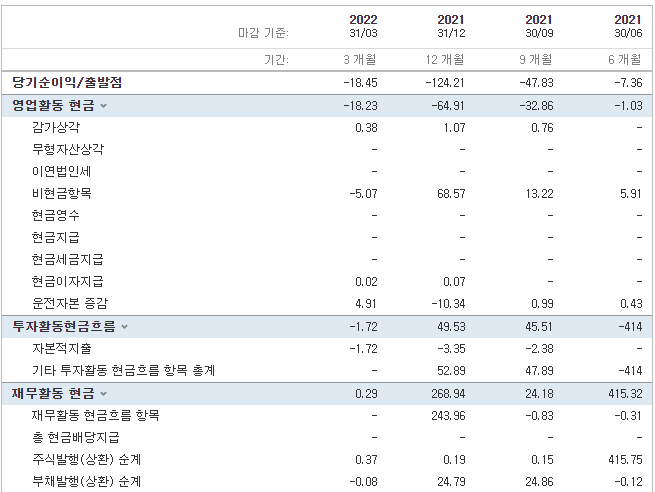The width and height of the screenshot is (655, 492).
Task: Select net income value -124.21
Action: click(445, 83)
